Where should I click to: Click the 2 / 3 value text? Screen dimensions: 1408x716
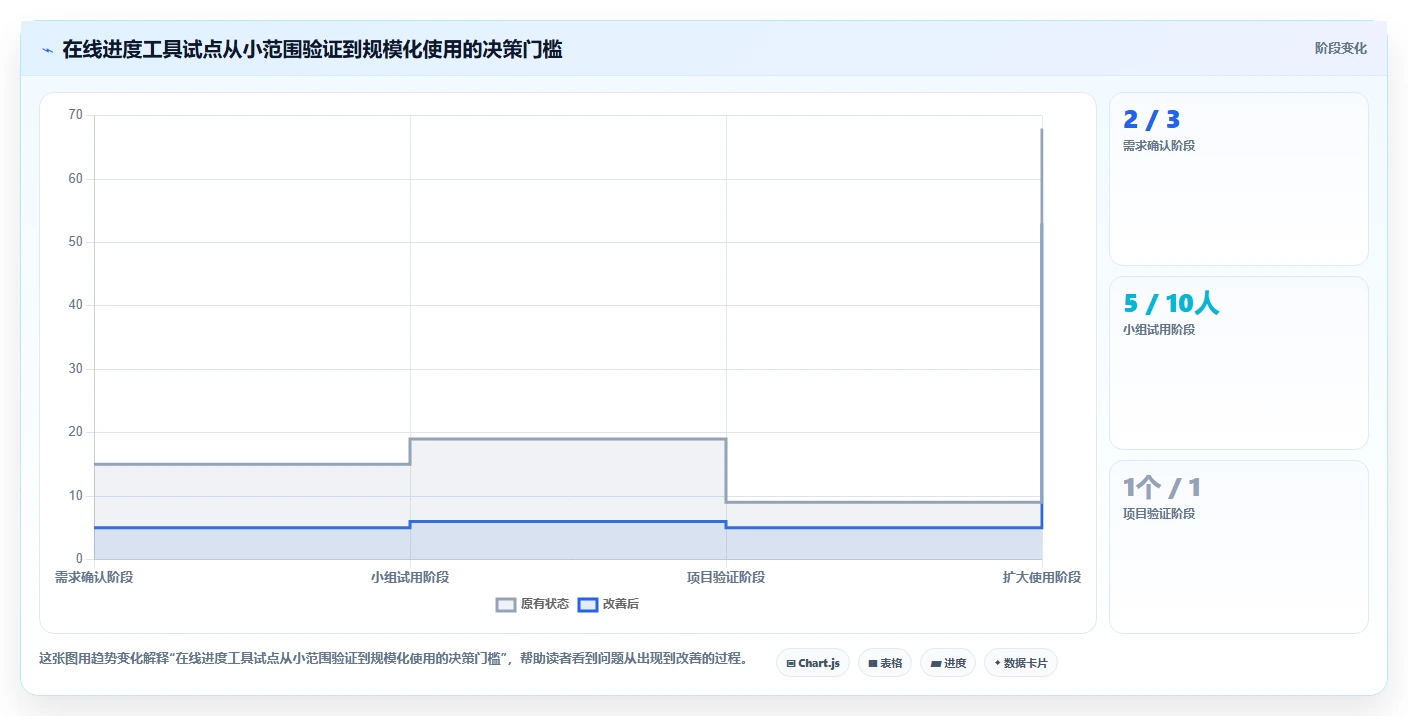coord(1151,120)
